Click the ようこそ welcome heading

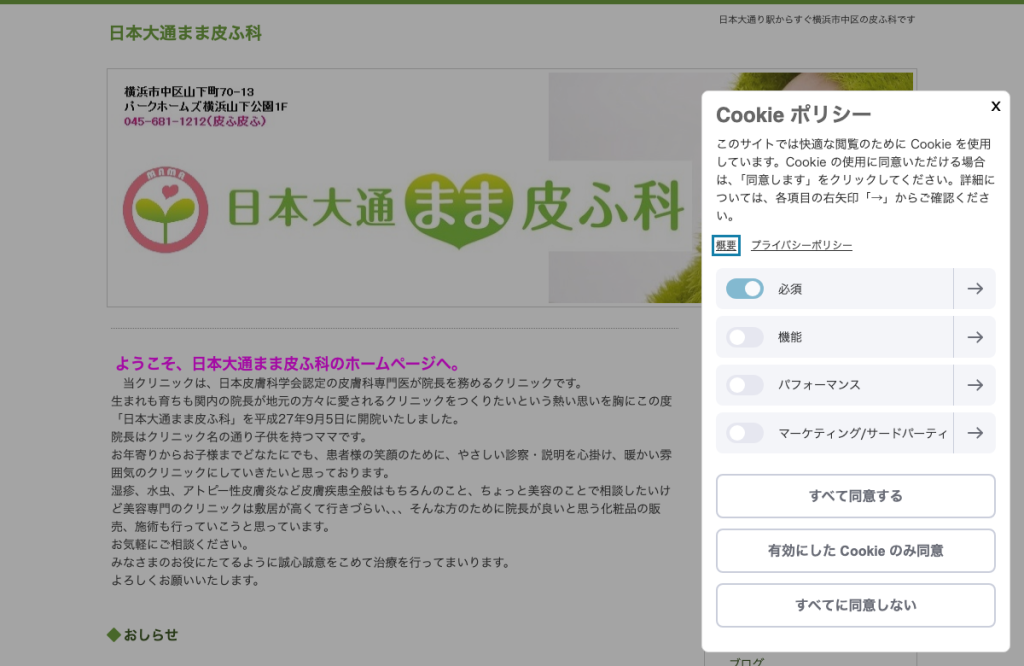(x=289, y=364)
